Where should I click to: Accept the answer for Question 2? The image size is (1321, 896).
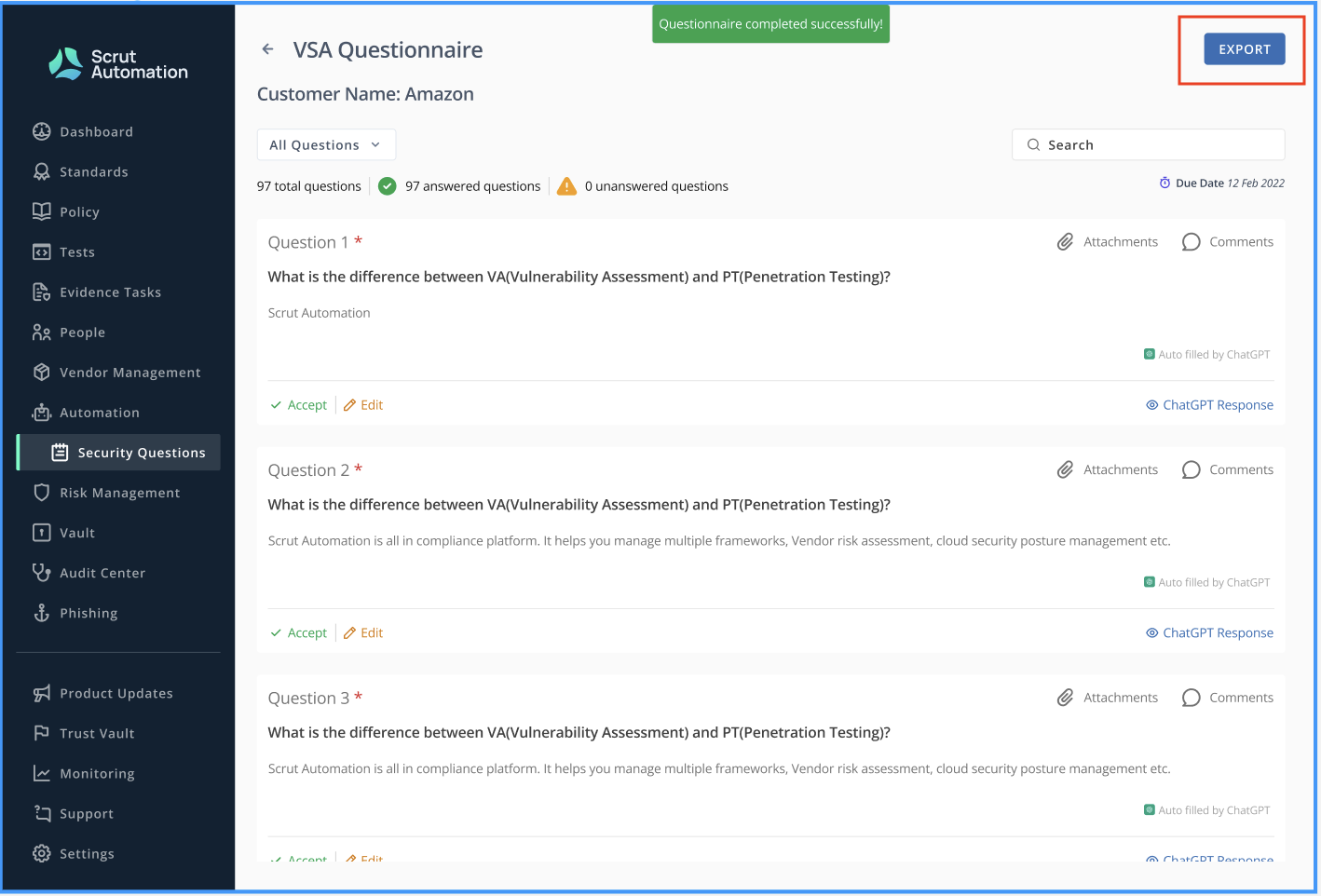[x=299, y=633]
